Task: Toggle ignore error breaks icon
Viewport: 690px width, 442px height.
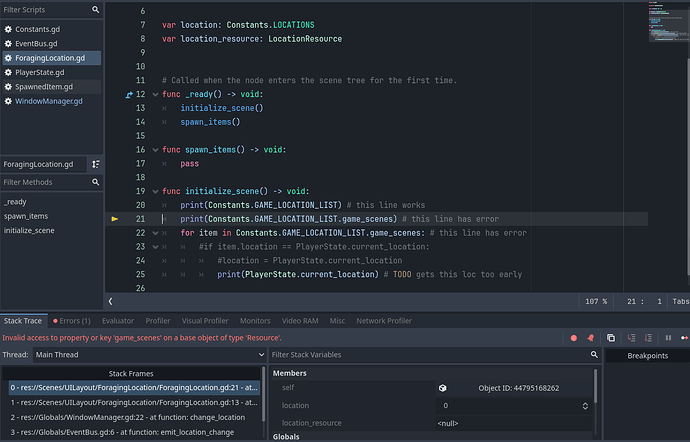Action: click(x=591, y=338)
